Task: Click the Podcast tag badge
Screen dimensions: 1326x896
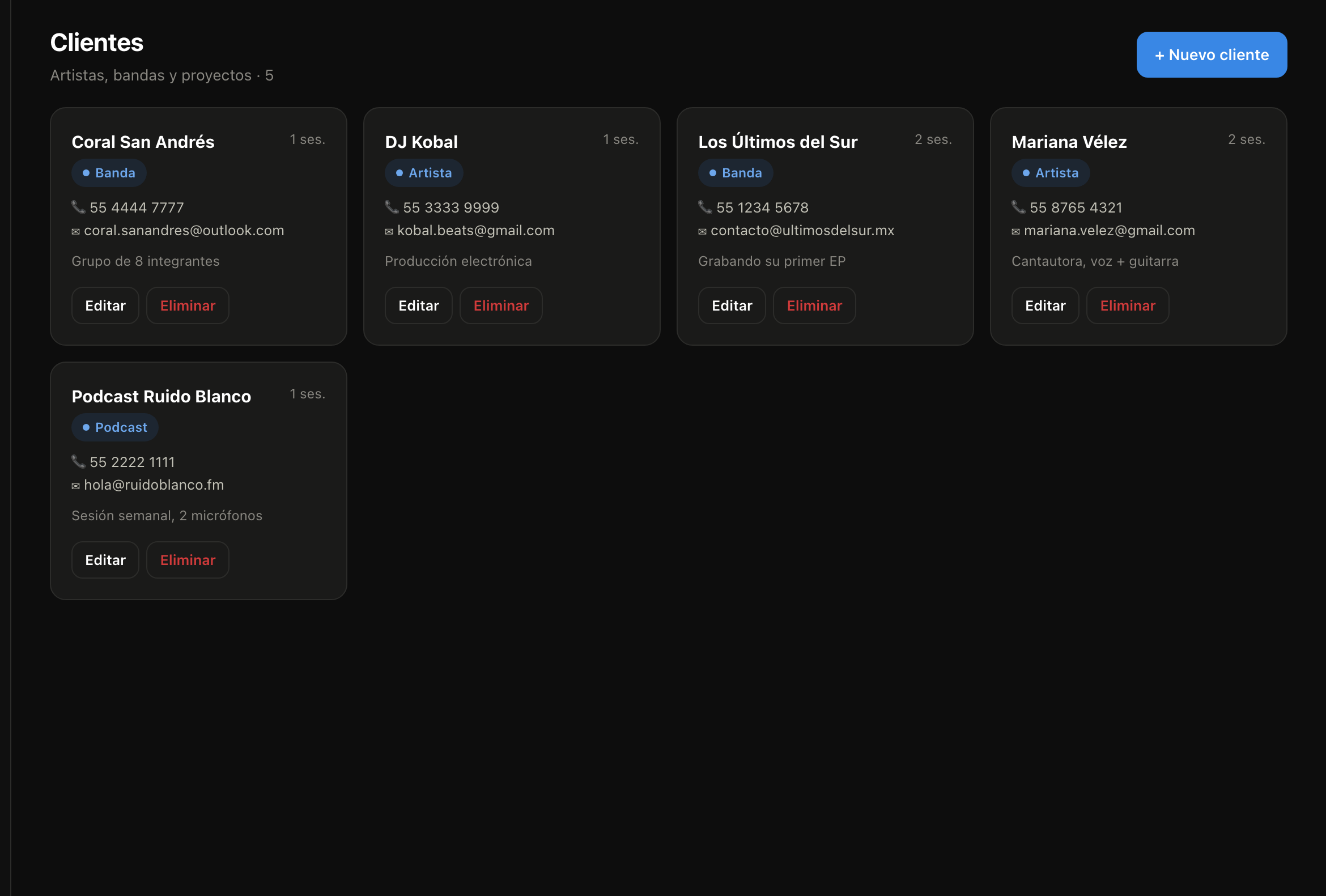Action: (x=114, y=427)
